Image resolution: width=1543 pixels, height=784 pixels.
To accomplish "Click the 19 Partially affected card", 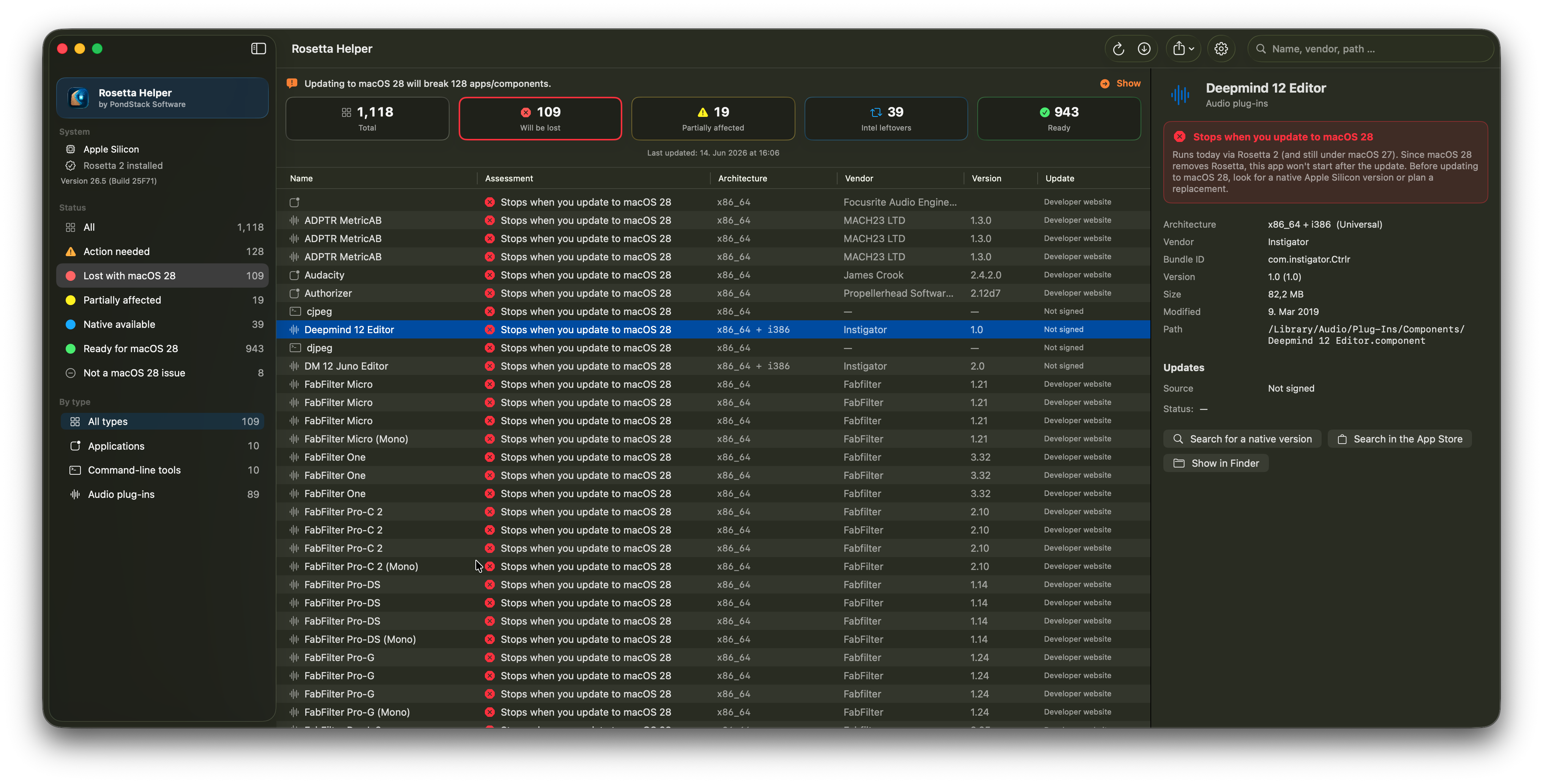I will pyautogui.click(x=713, y=118).
